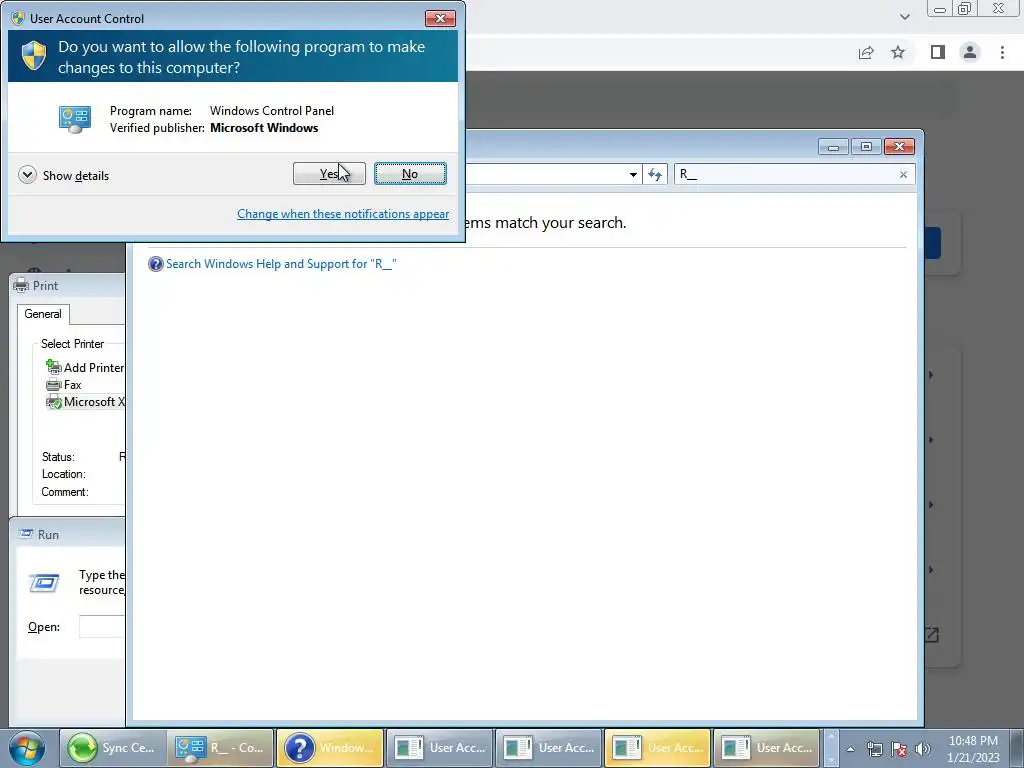
Task: Open Change when these notifications appear link
Action: coord(343,214)
